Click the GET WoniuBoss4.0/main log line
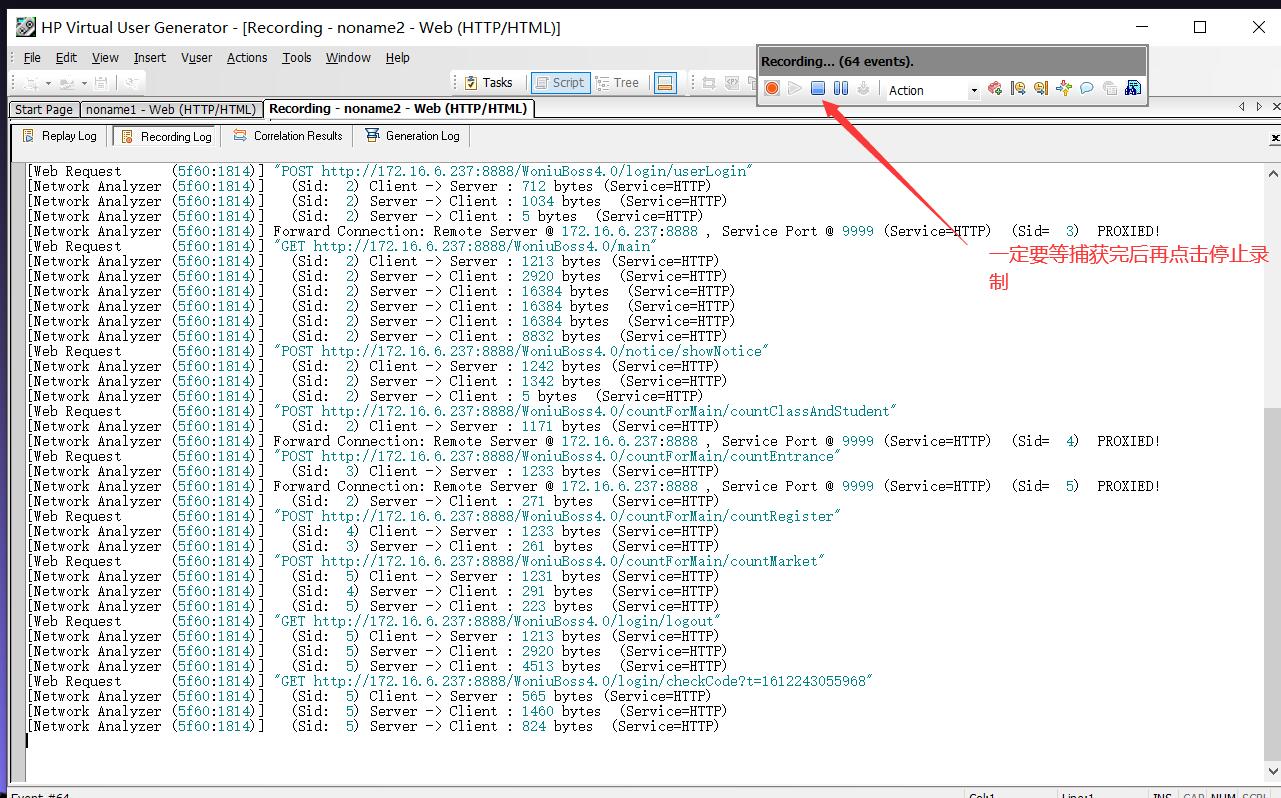This screenshot has height=798, width=1281. [x=343, y=246]
